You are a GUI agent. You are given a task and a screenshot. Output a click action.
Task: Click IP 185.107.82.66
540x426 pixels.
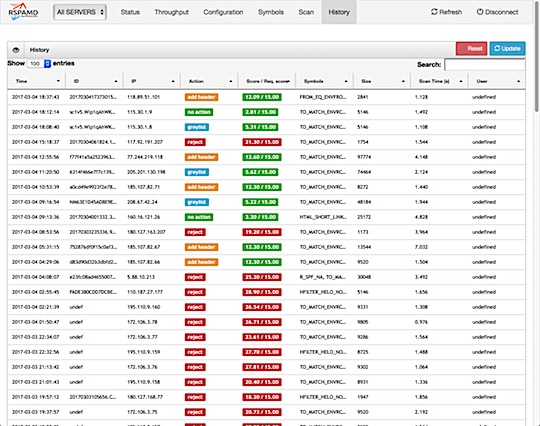click(x=144, y=262)
